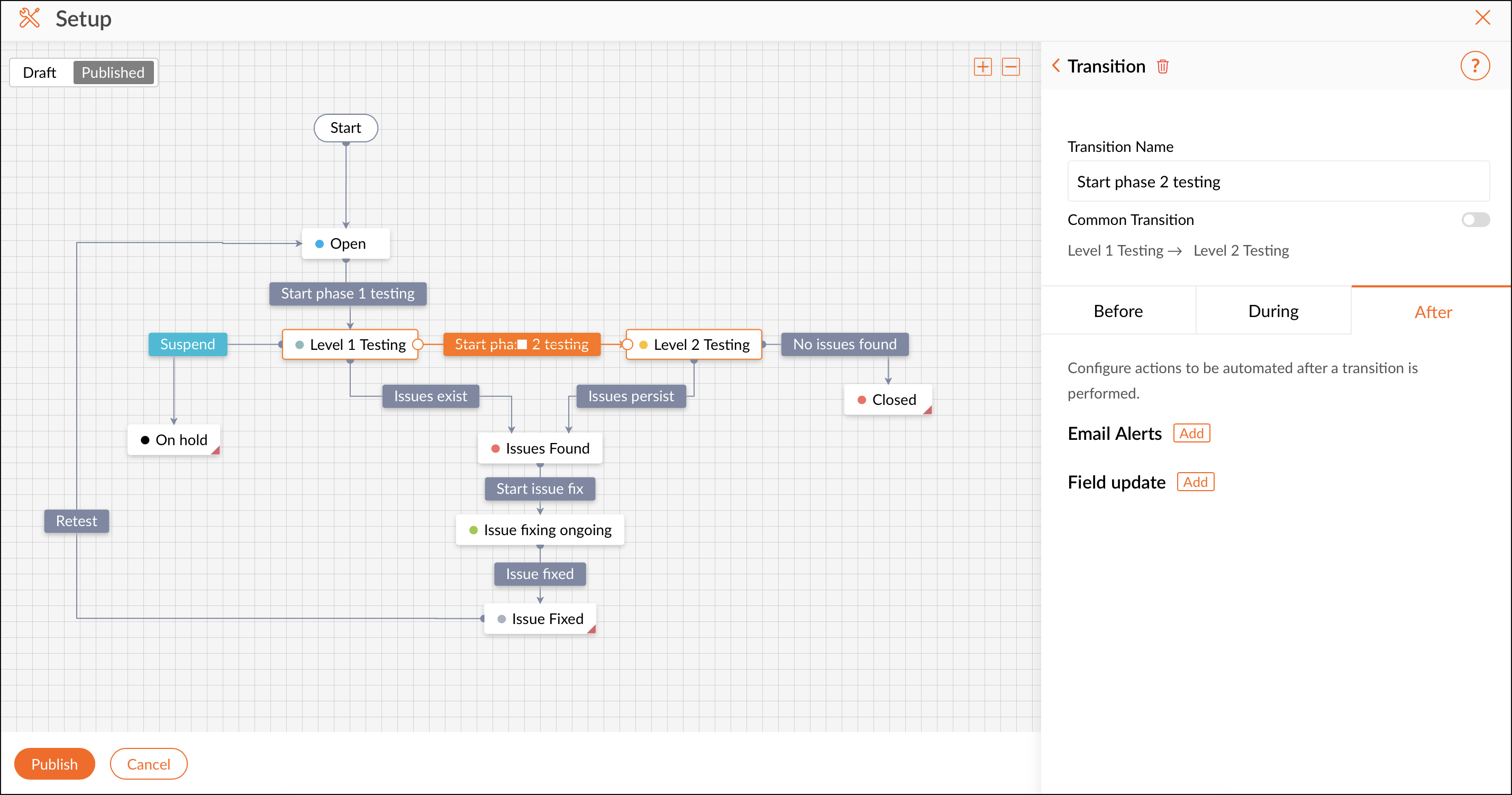The image size is (1512, 795).
Task: Delete transition using trash icon
Action: click(1162, 67)
